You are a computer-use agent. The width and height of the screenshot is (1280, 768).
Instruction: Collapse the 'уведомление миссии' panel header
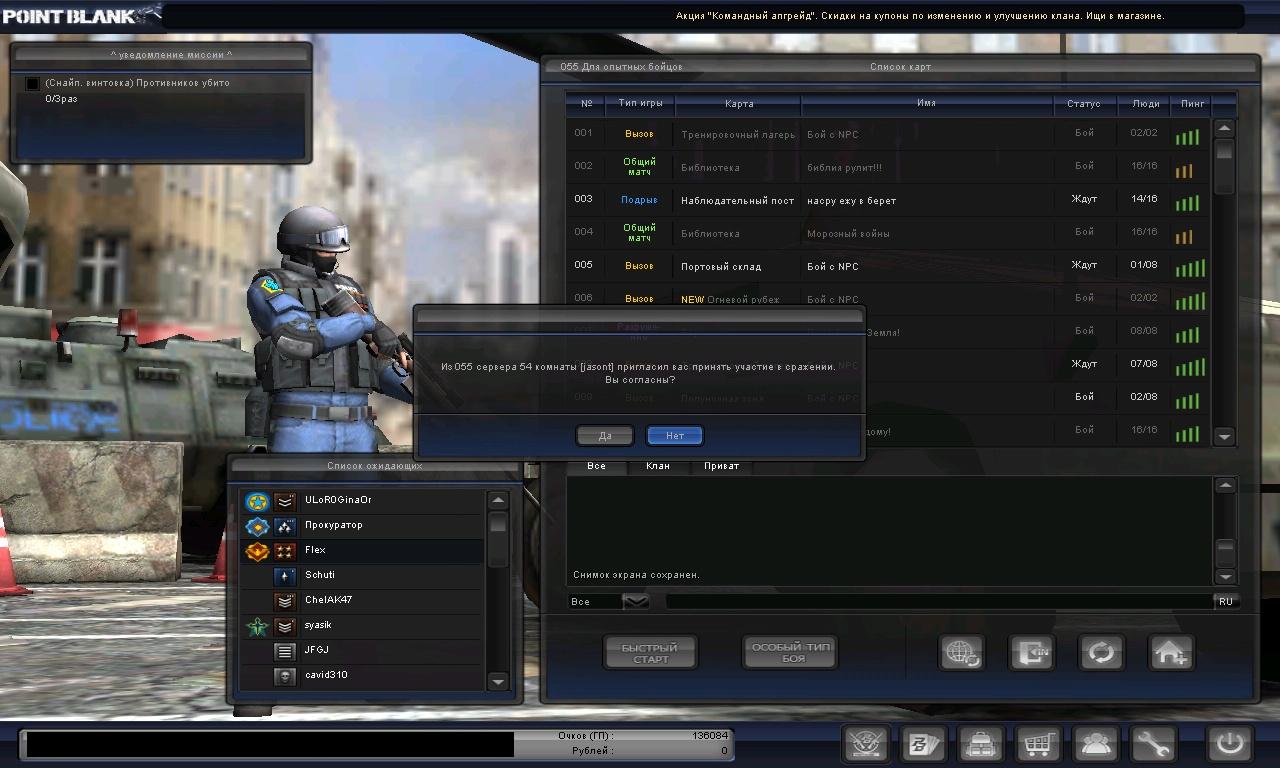pyautogui.click(x=161, y=55)
